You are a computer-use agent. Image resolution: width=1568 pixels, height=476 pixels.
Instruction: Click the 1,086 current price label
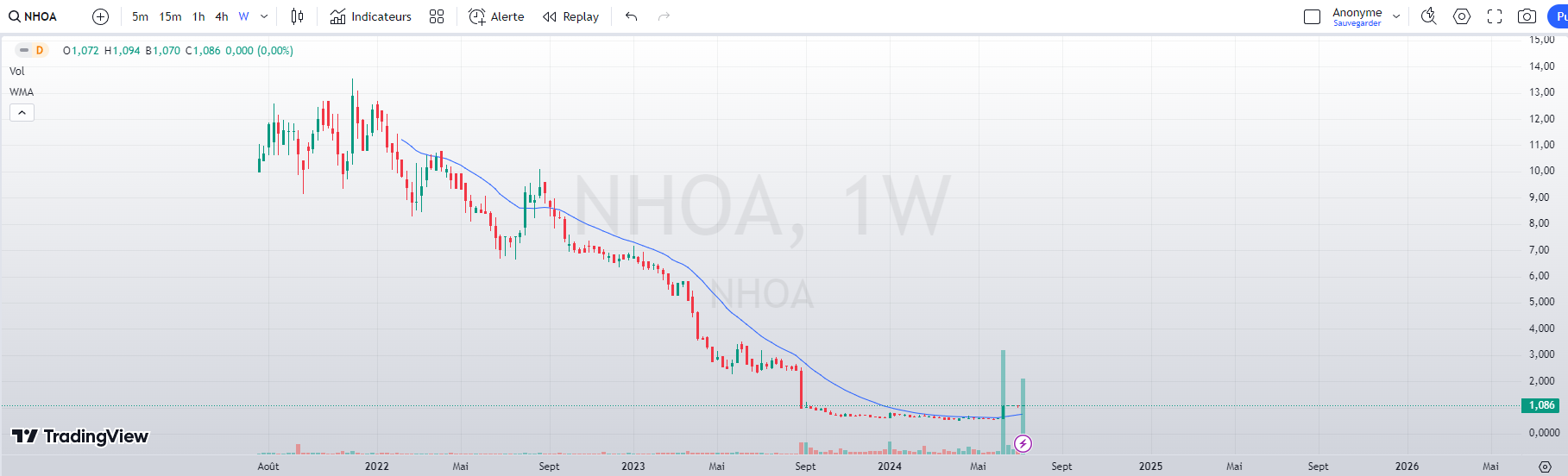1541,405
